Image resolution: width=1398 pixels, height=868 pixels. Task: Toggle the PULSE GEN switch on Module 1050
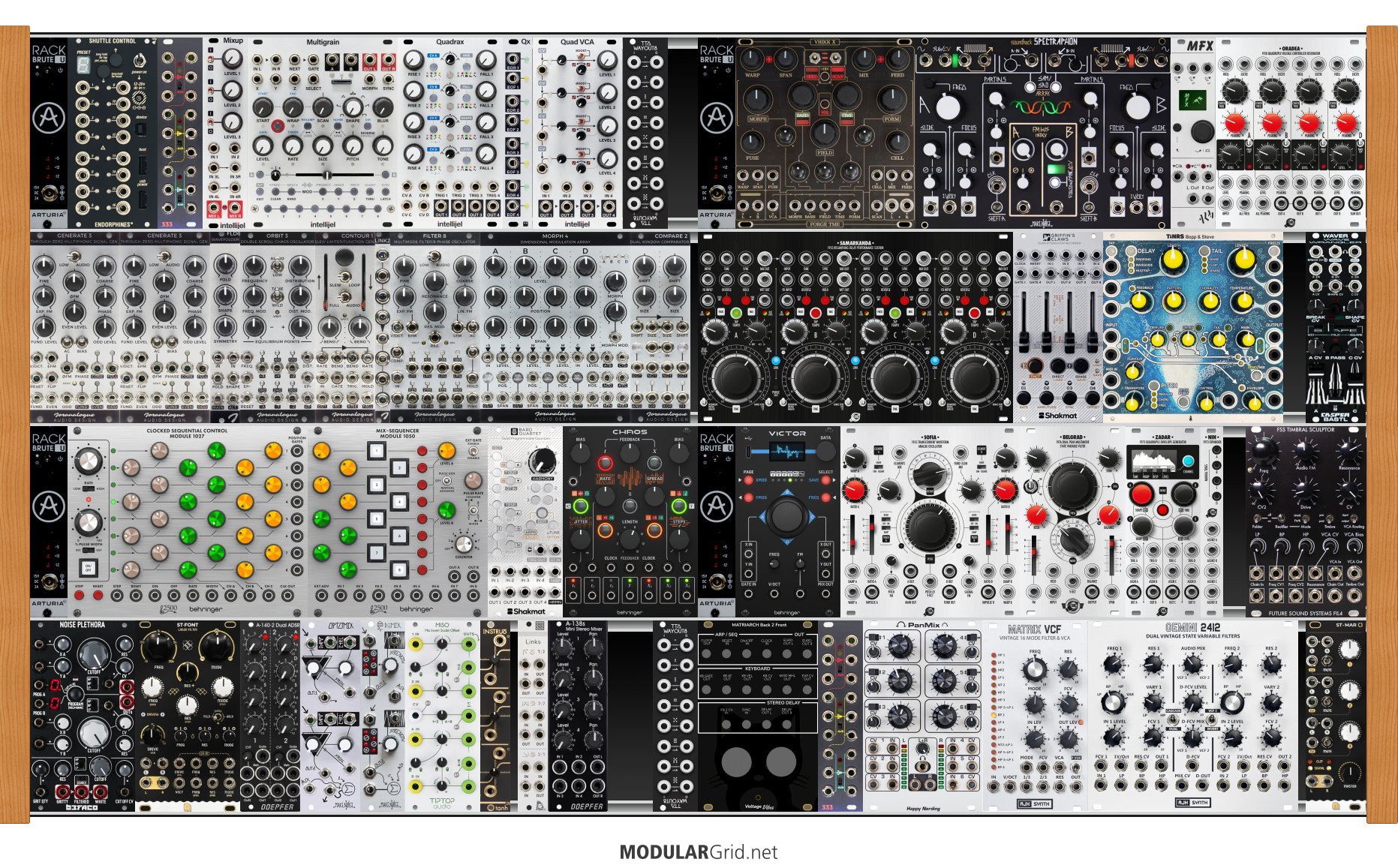448,482
